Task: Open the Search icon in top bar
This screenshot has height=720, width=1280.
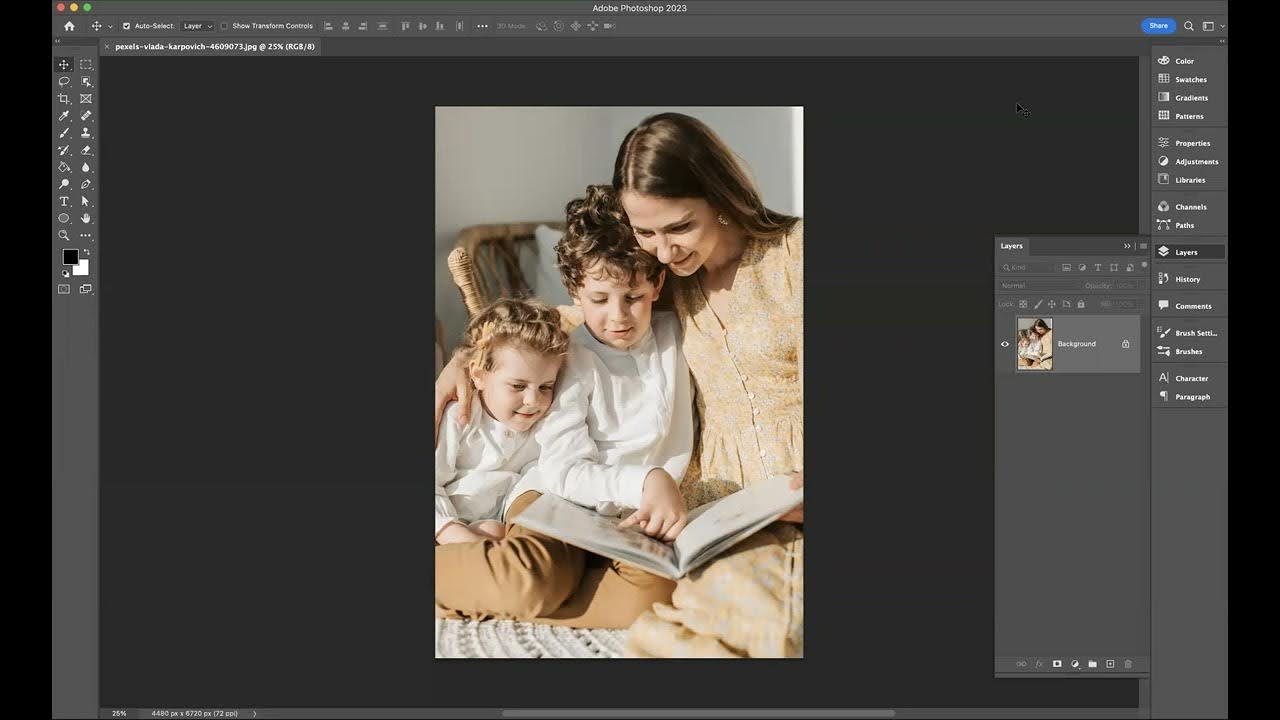Action: (1189, 26)
